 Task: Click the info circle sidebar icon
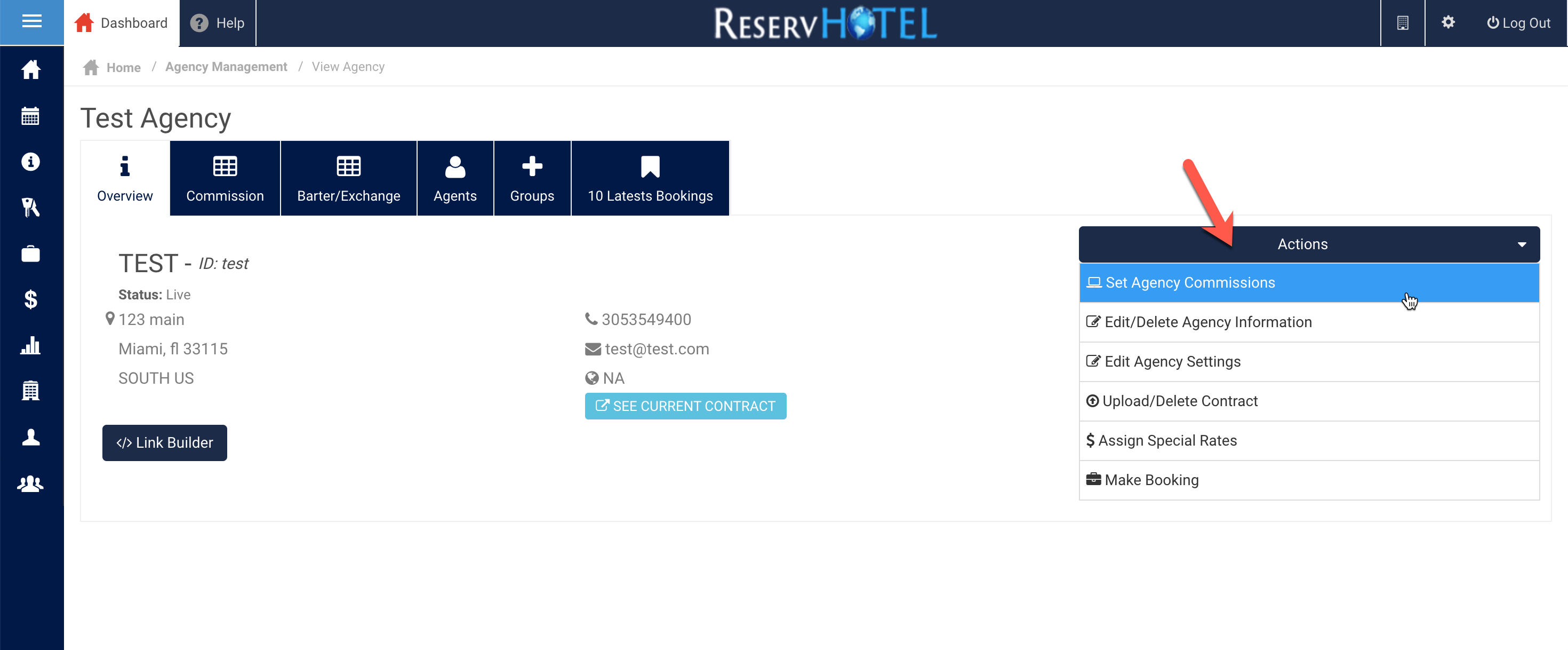coord(30,162)
